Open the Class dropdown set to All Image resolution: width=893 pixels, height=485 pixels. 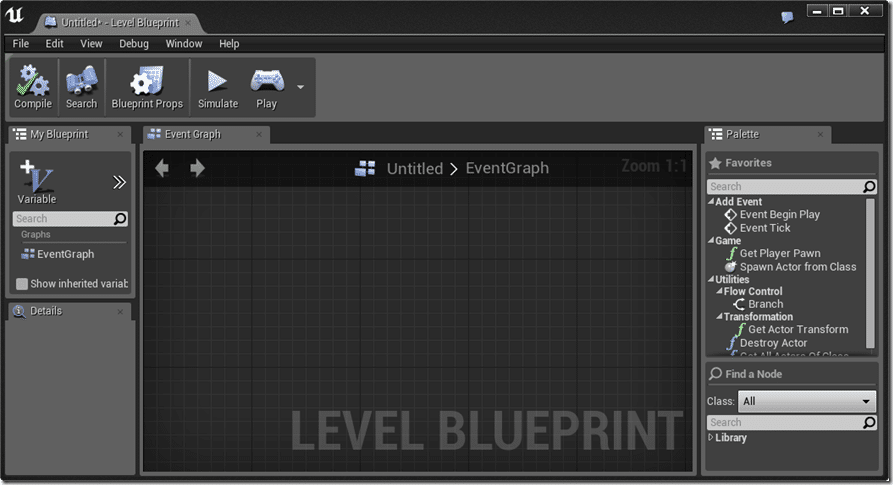[807, 401]
